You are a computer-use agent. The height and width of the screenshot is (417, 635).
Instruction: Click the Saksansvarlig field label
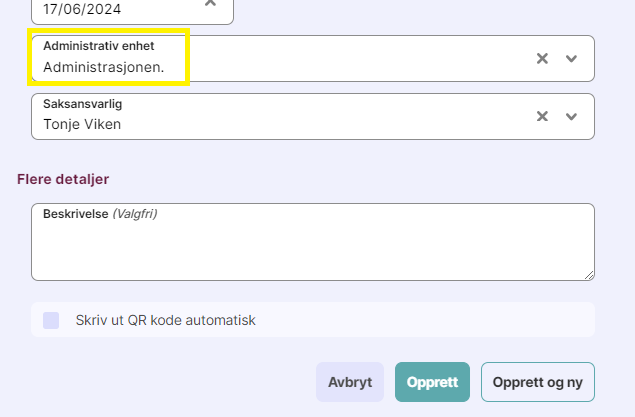[x=83, y=104]
